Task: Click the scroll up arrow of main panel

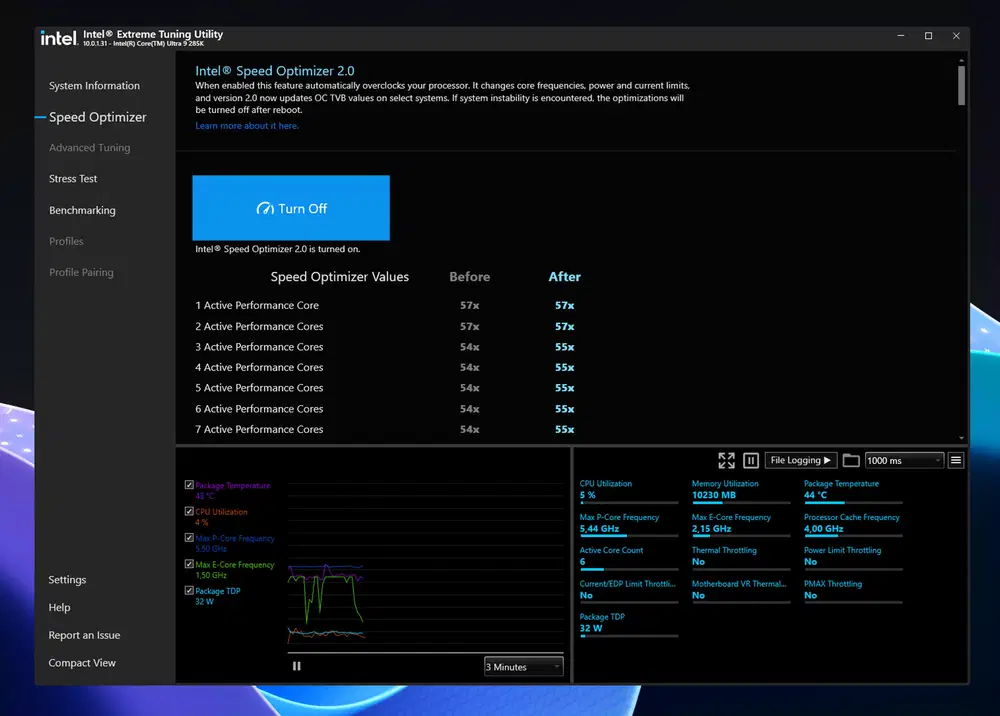Action: click(961, 61)
